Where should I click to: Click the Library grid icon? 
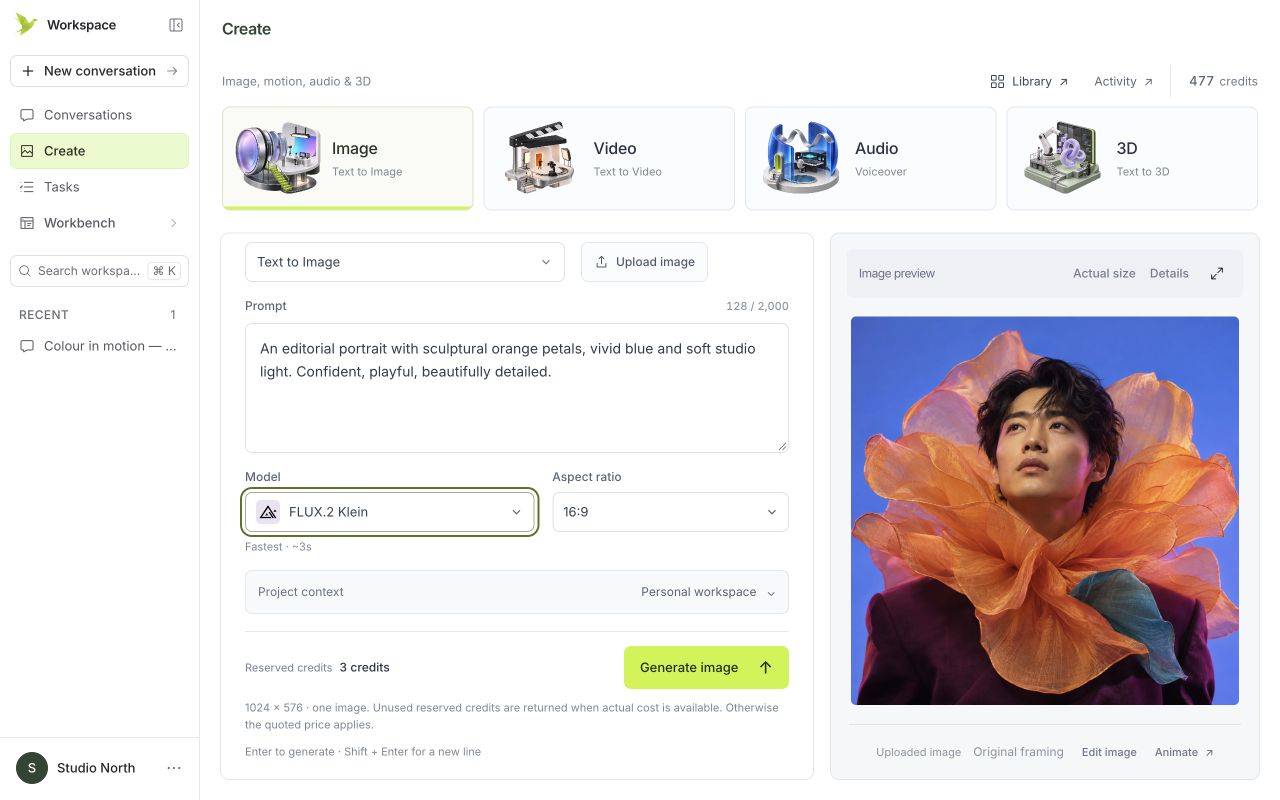tap(997, 82)
